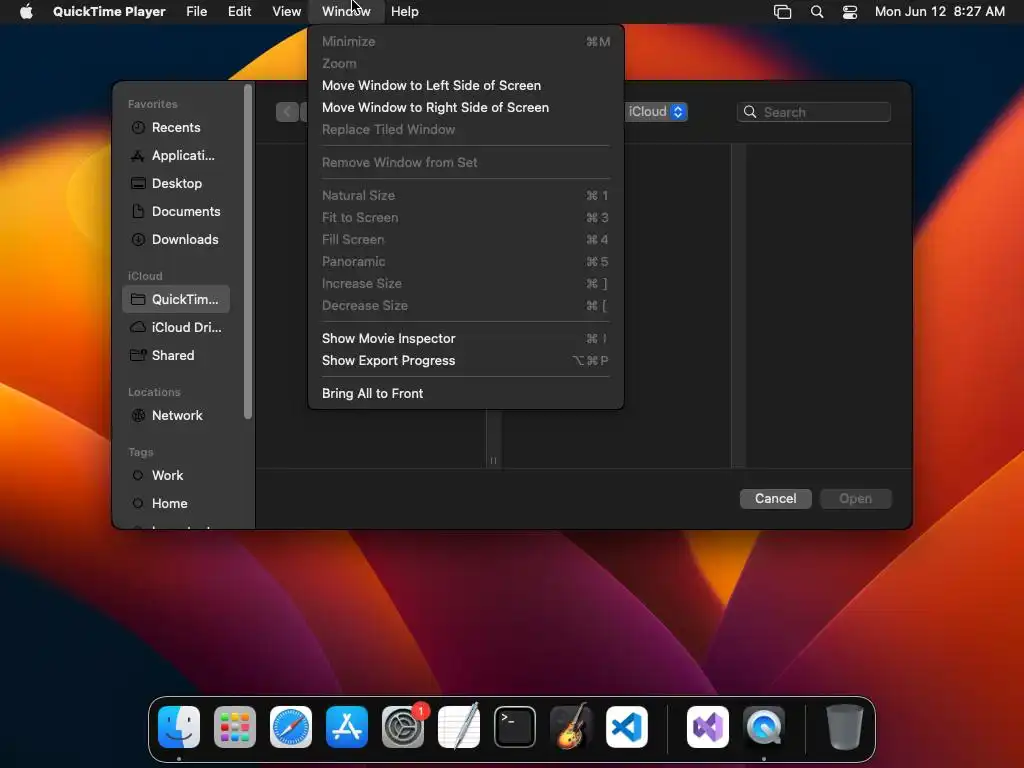1024x768 pixels.
Task: Click the column resize handle in file browser
Action: click(x=493, y=460)
